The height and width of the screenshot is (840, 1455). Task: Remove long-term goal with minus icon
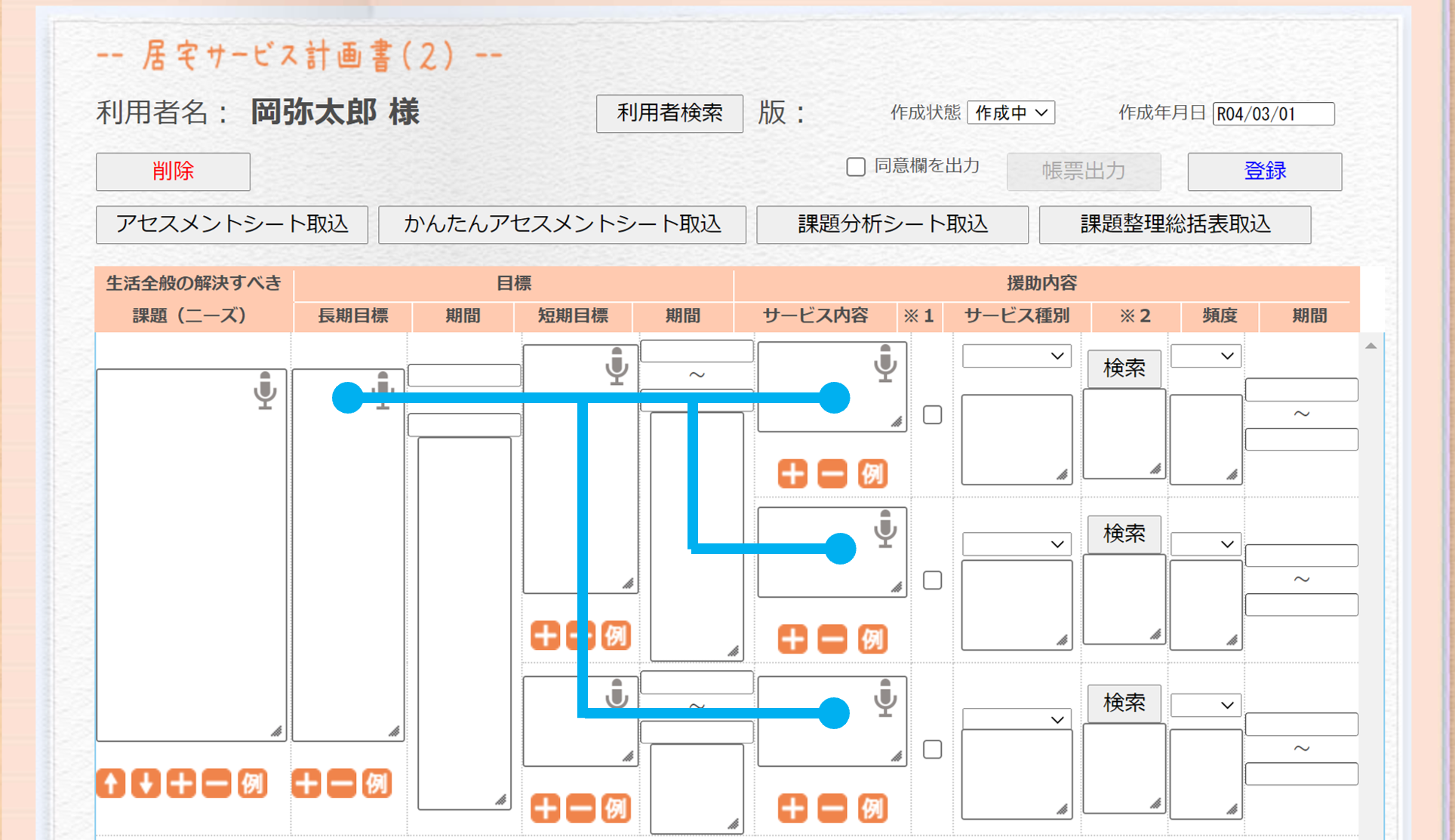(x=341, y=783)
